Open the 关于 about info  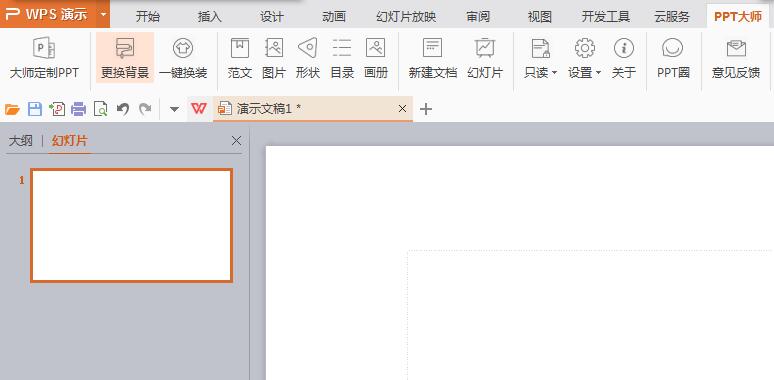click(623, 59)
